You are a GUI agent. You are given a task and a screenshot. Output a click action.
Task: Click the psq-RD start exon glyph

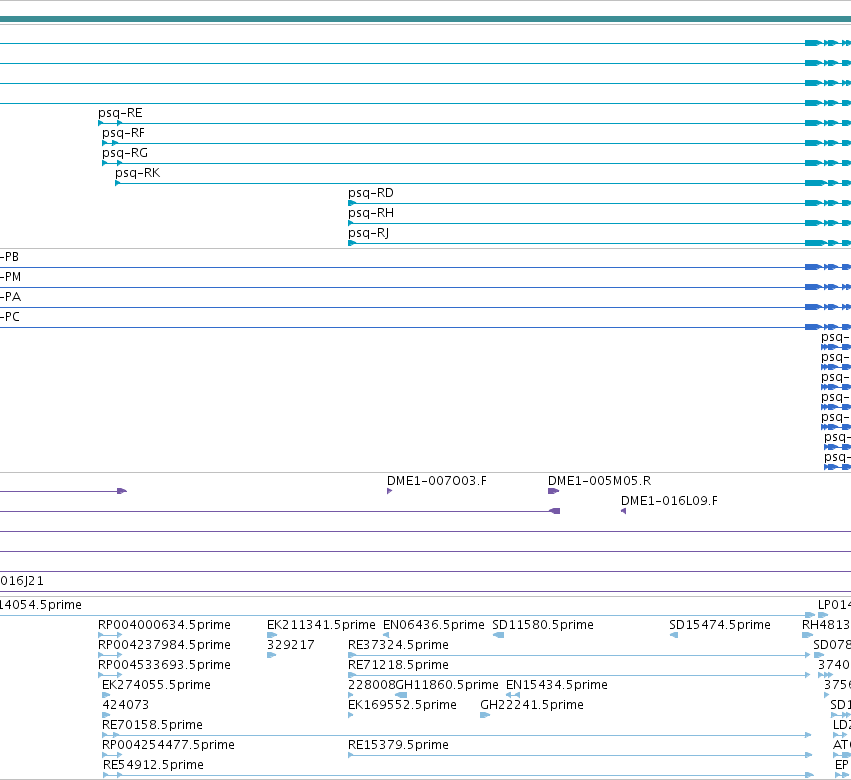352,203
